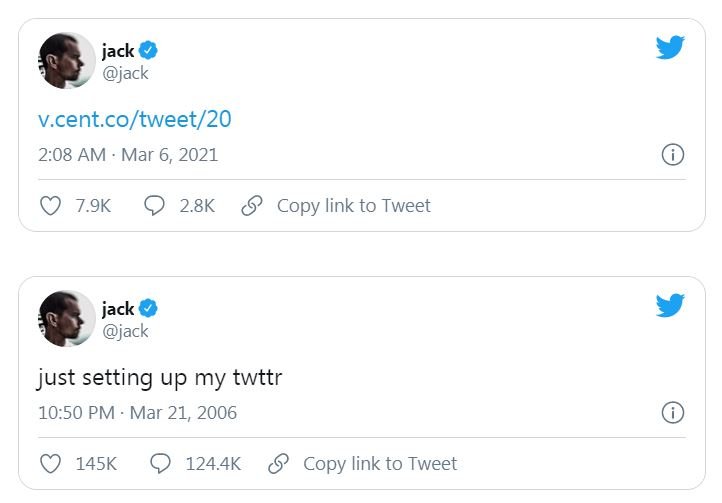
Task: Click the verified badge in the first tweet
Action: (x=148, y=50)
